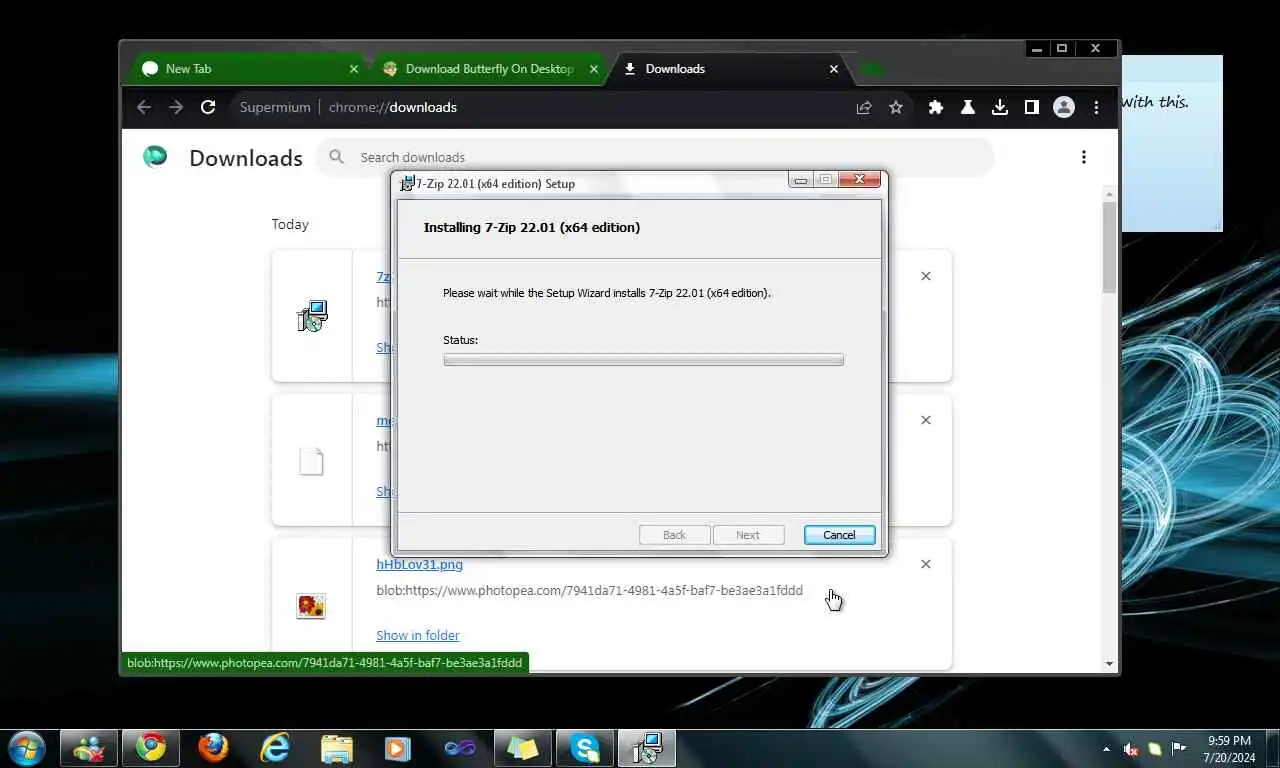Click the 7z installer file icon
Viewport: 1280px width, 768px height.
[312, 316]
